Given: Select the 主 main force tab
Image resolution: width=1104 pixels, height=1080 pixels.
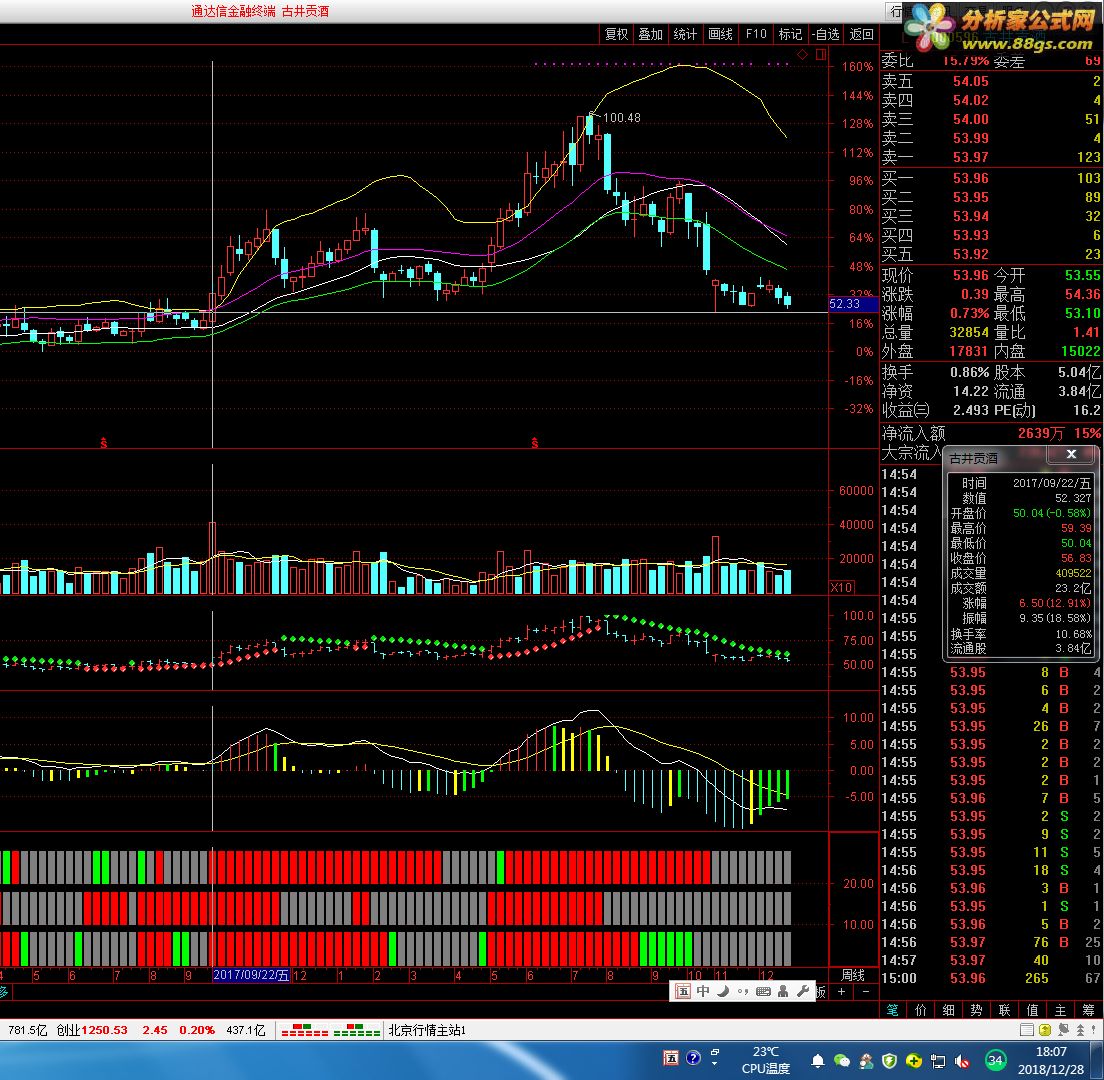Looking at the screenshot, I should [1061, 1010].
